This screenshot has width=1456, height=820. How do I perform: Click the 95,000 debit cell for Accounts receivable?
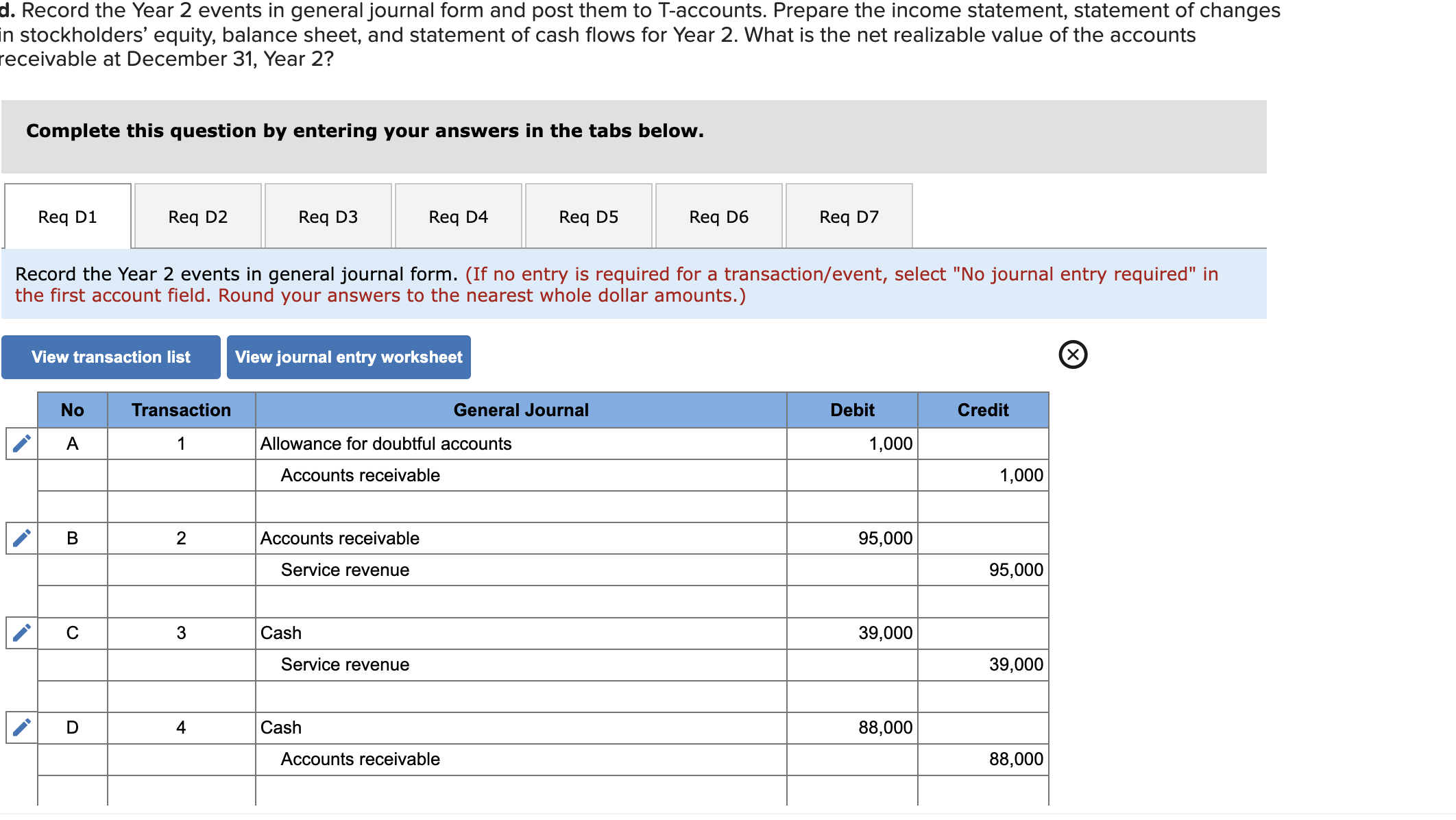click(852, 538)
